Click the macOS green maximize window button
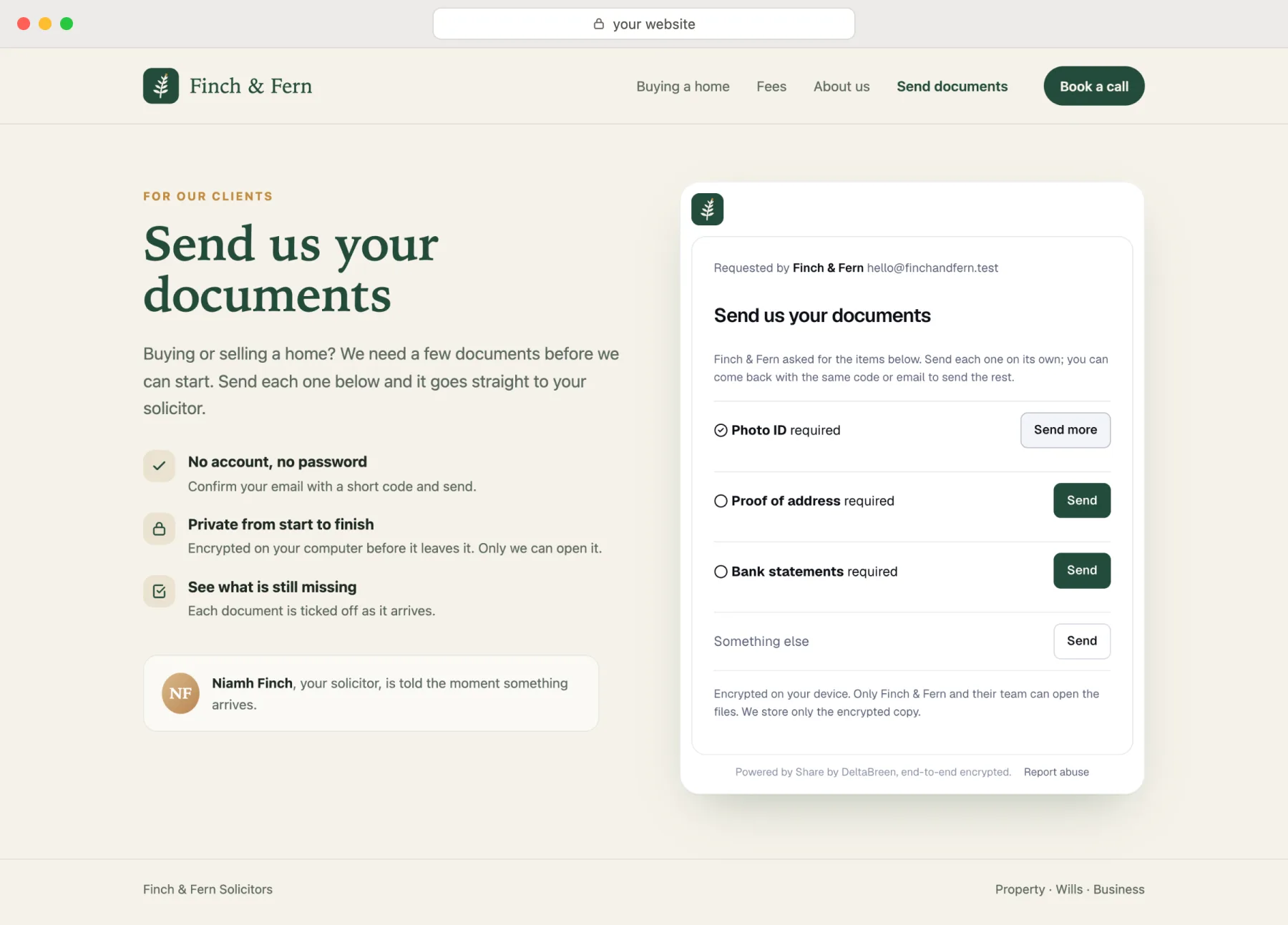The width and height of the screenshot is (1288, 925). tap(67, 24)
